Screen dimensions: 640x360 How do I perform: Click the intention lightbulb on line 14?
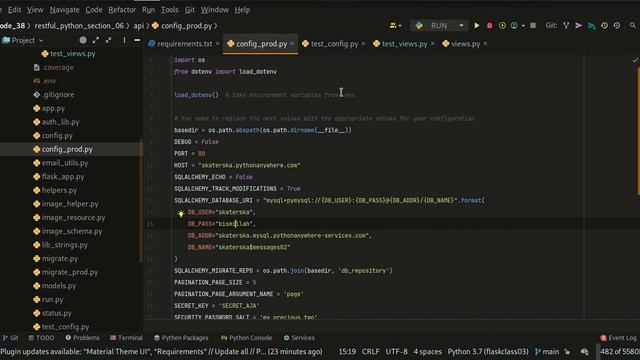[x=181, y=213]
